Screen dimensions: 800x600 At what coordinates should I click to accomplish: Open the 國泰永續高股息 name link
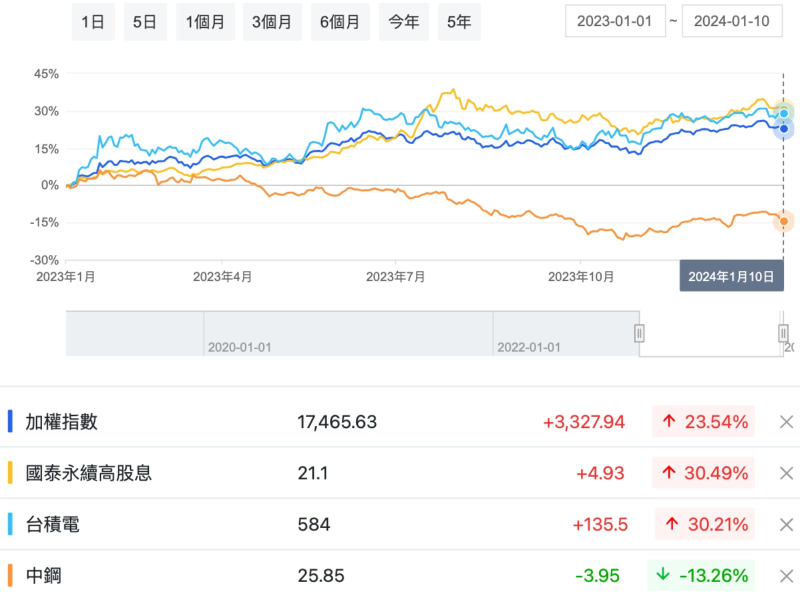click(x=89, y=473)
